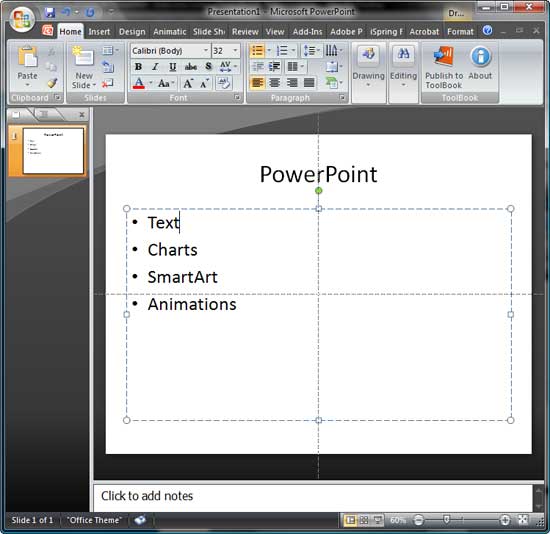Toggle Text Shadow formatting
Viewport: 550px width, 534px height.
point(208,67)
